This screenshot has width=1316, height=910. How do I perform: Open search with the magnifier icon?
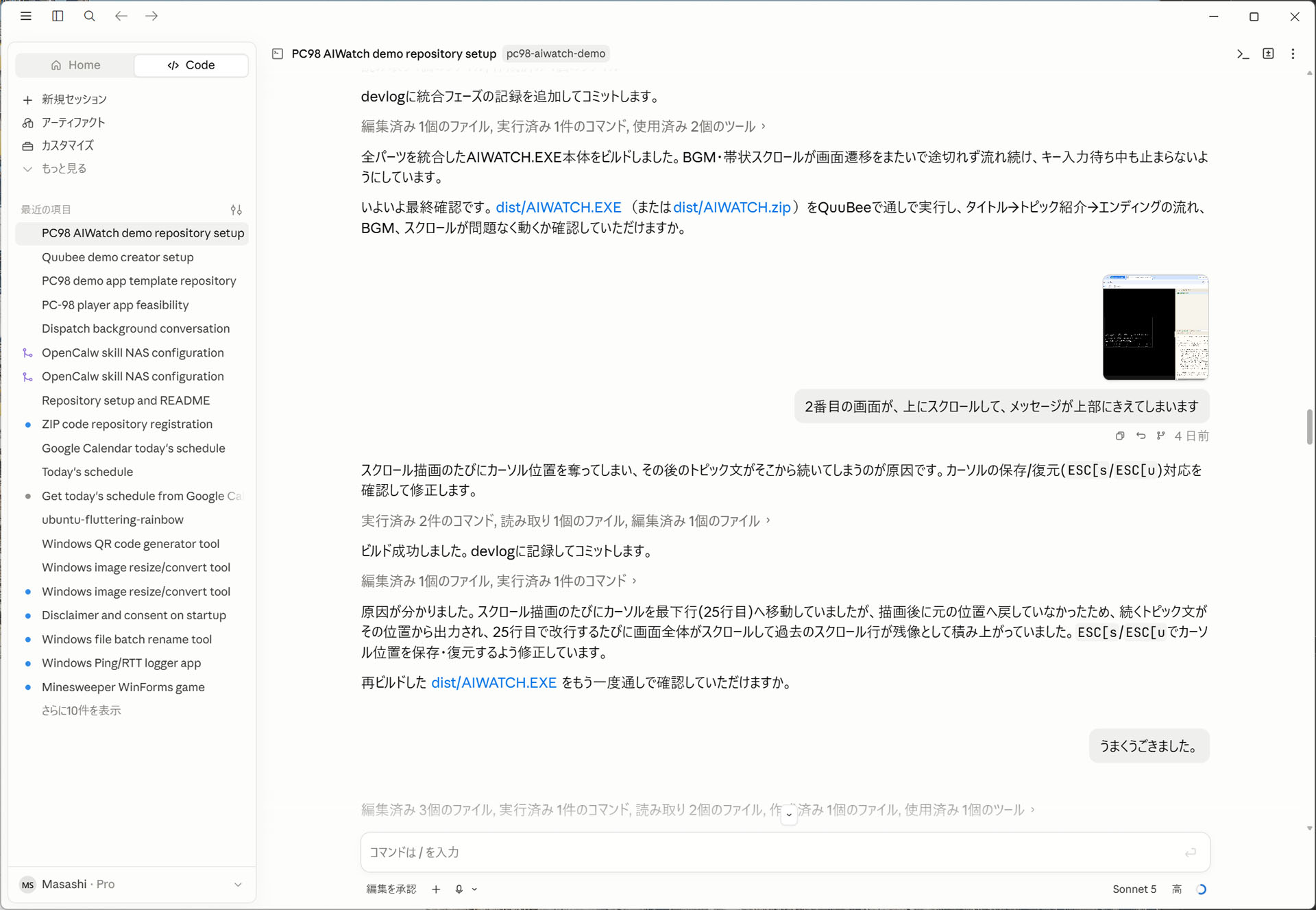coord(89,16)
